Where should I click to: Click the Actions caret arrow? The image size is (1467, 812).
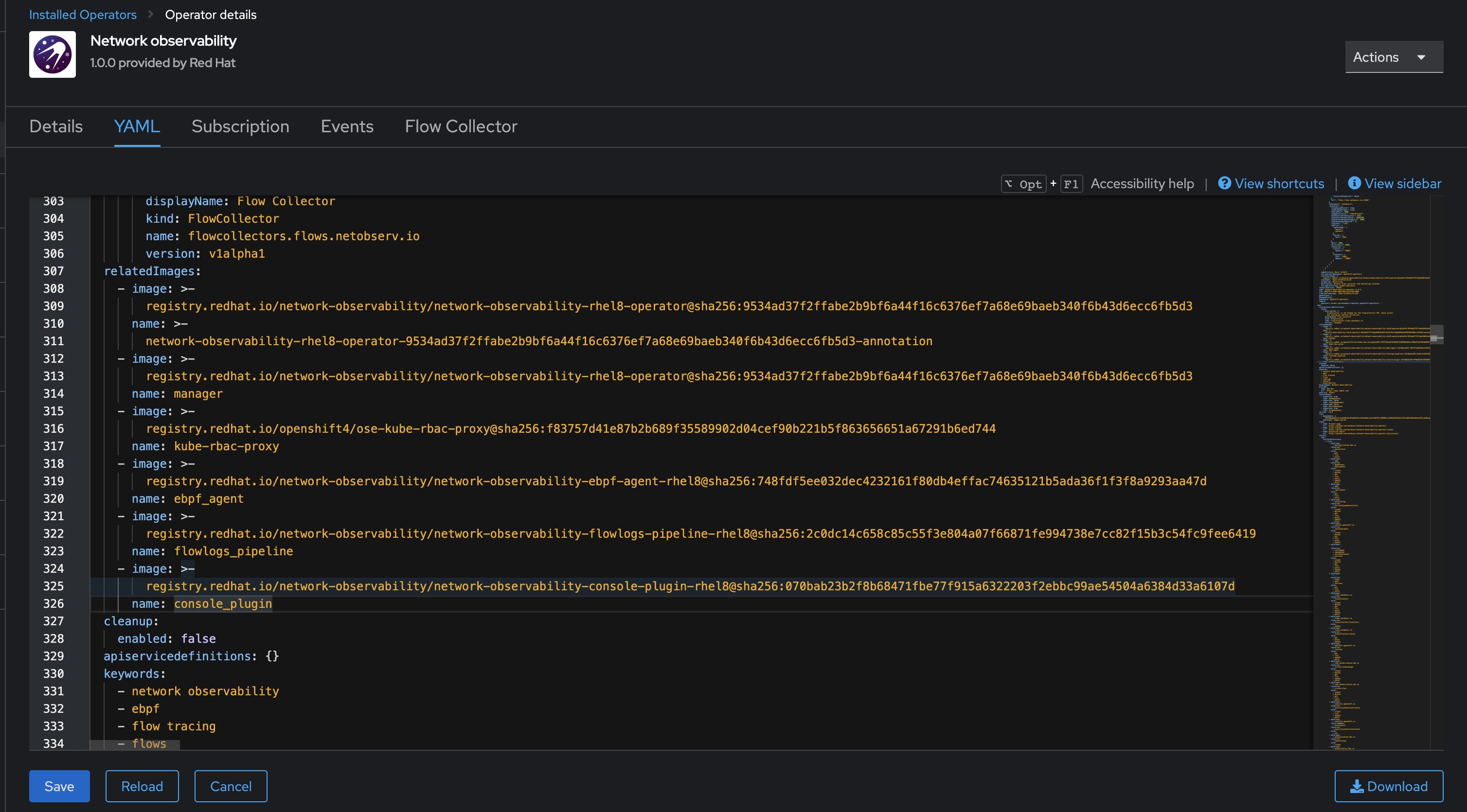pyautogui.click(x=1421, y=57)
